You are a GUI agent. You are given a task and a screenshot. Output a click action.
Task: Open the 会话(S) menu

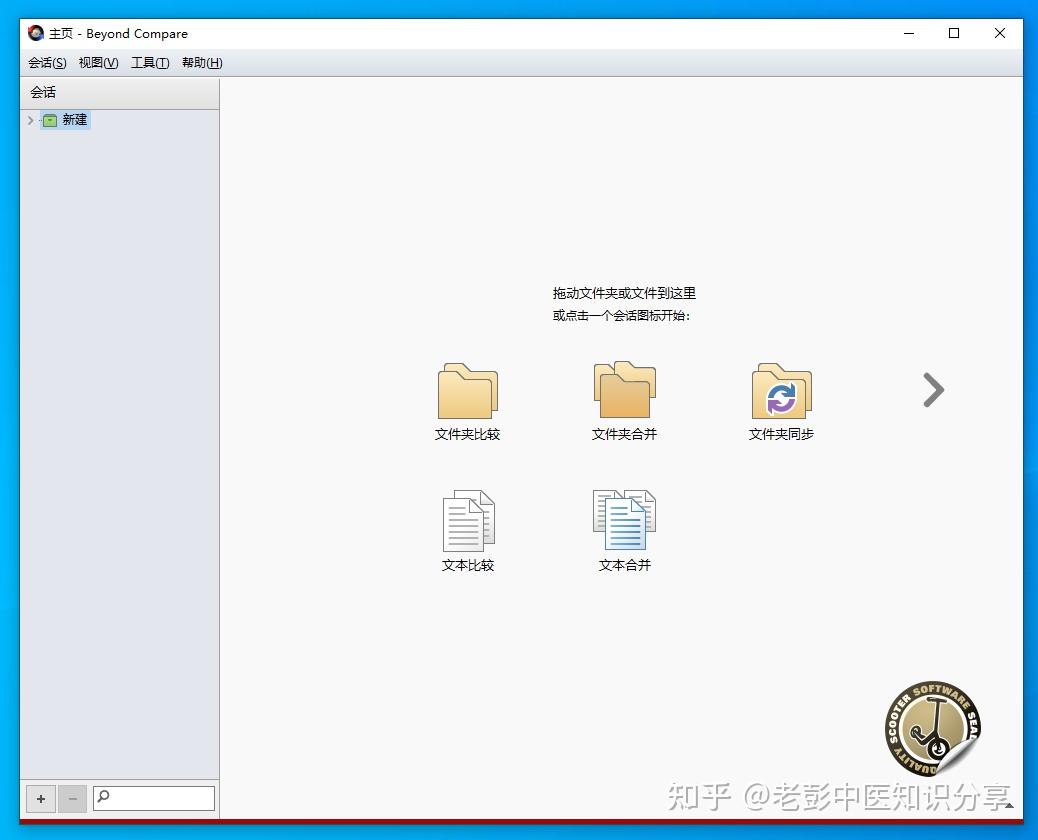click(46, 62)
